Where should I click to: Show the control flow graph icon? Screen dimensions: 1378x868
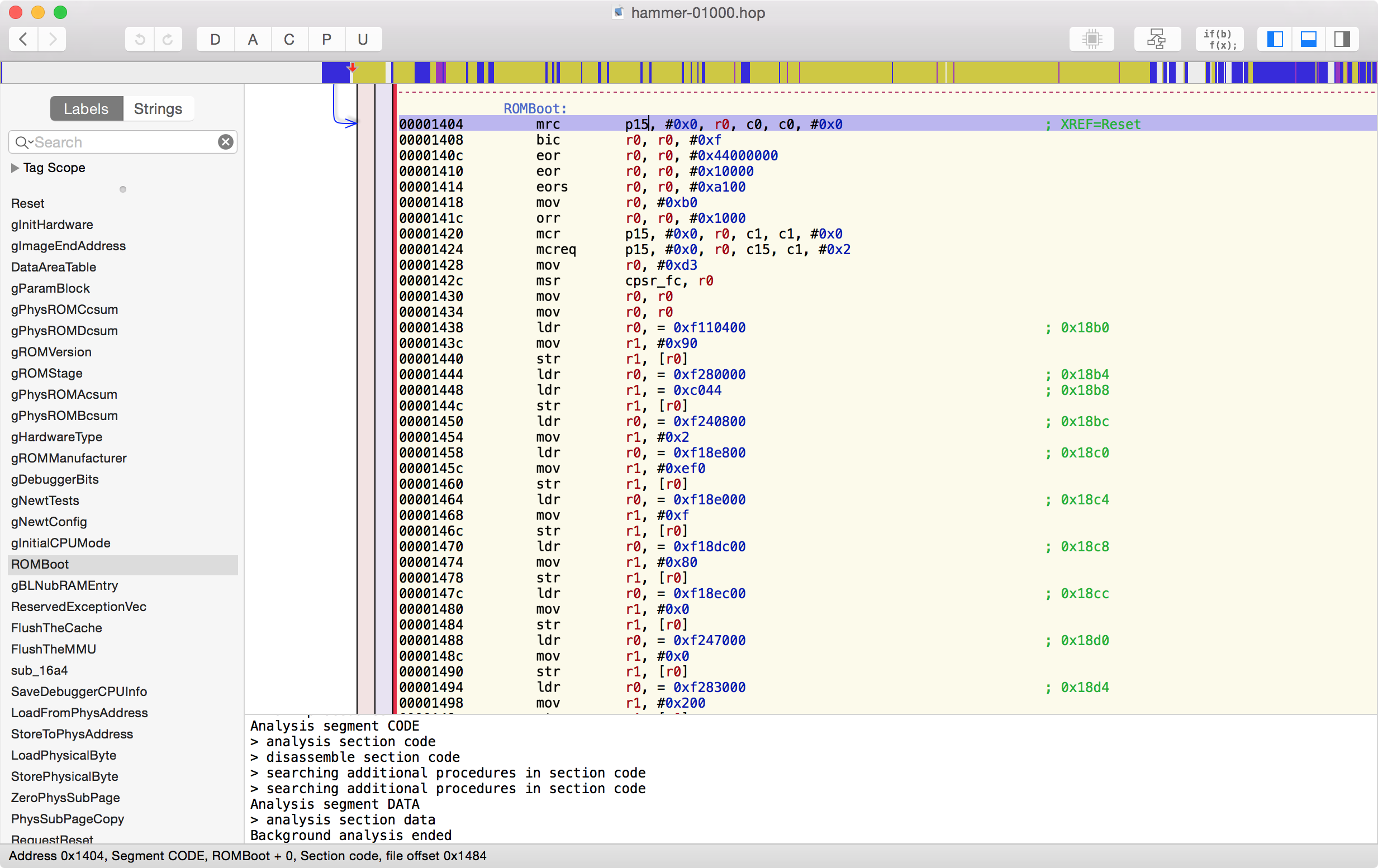coord(1156,39)
